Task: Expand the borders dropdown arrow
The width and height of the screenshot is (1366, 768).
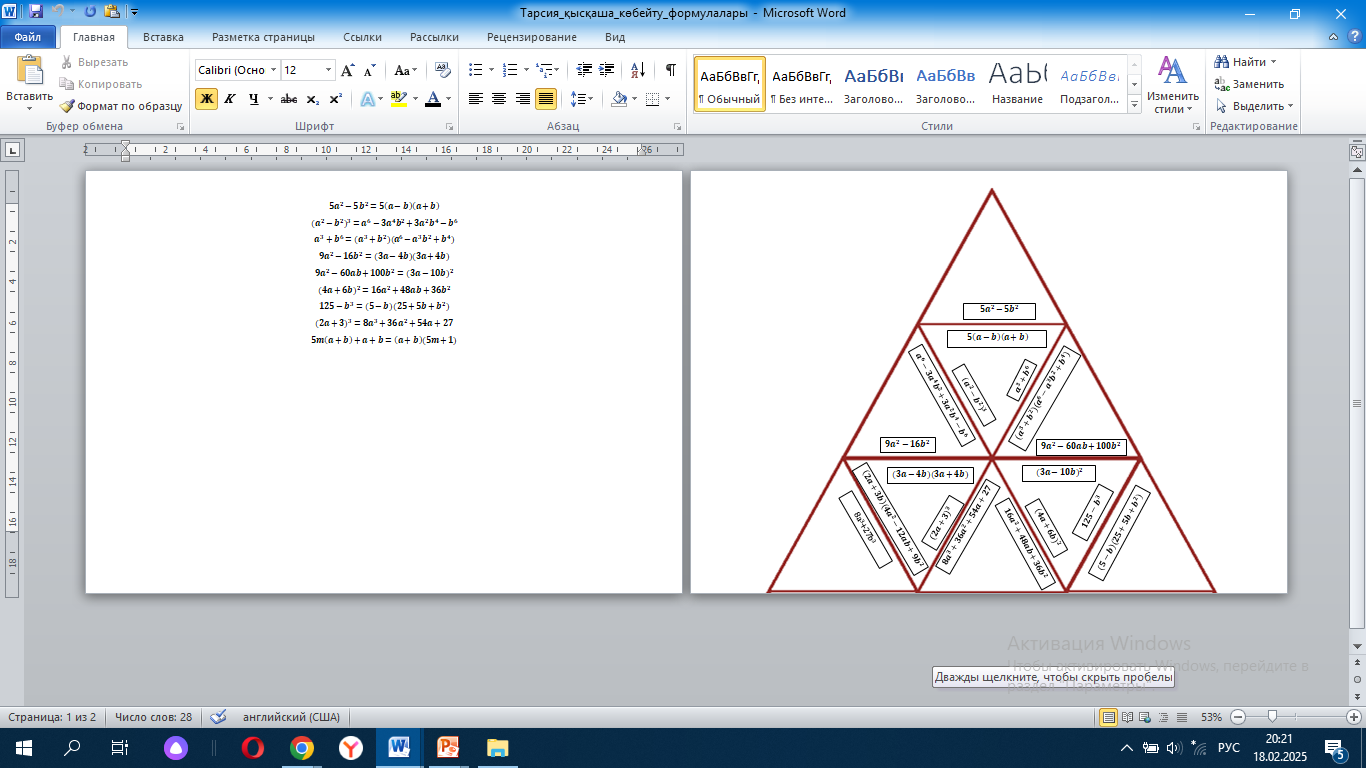Action: pos(669,99)
